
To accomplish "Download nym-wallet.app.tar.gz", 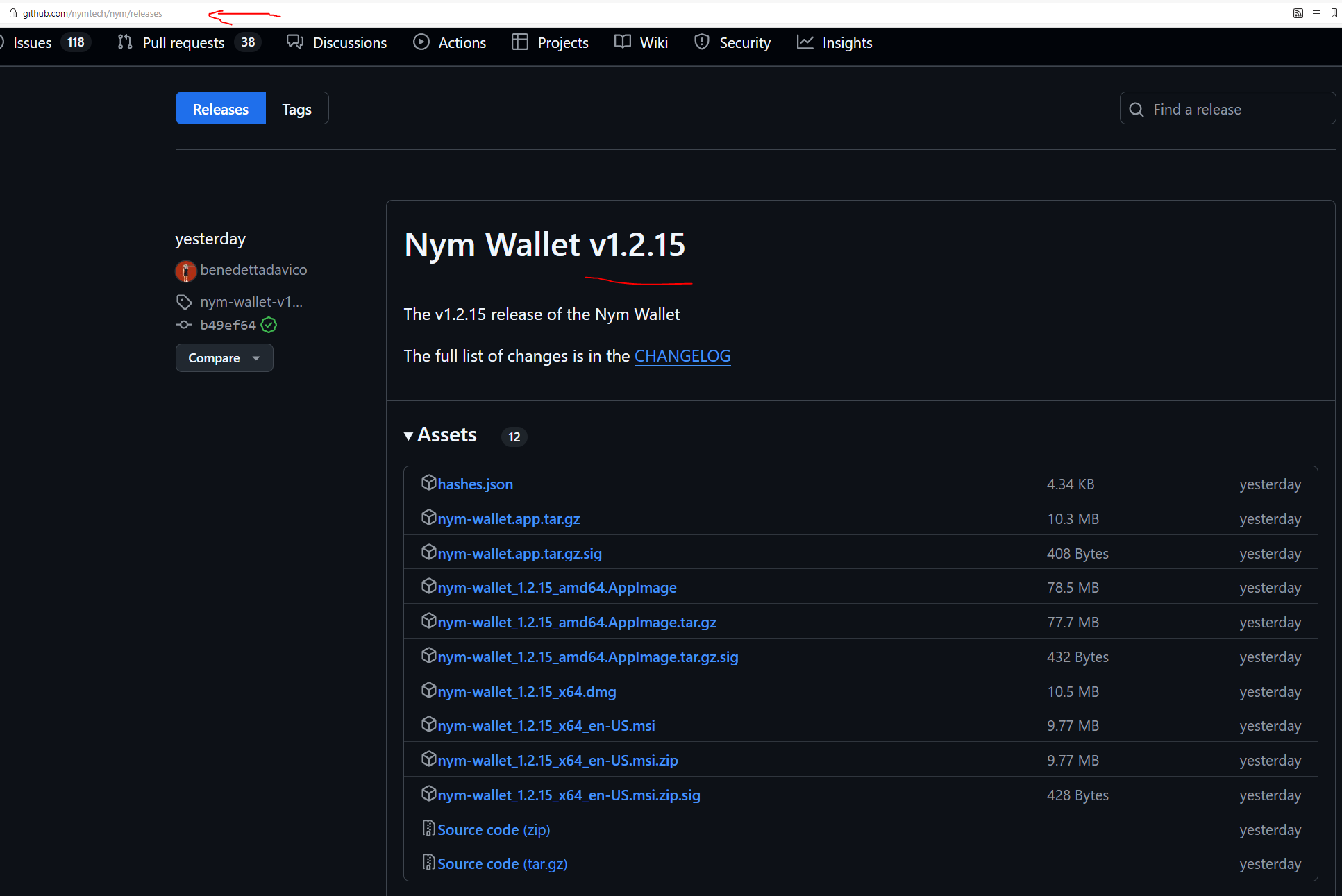I will 509,518.
